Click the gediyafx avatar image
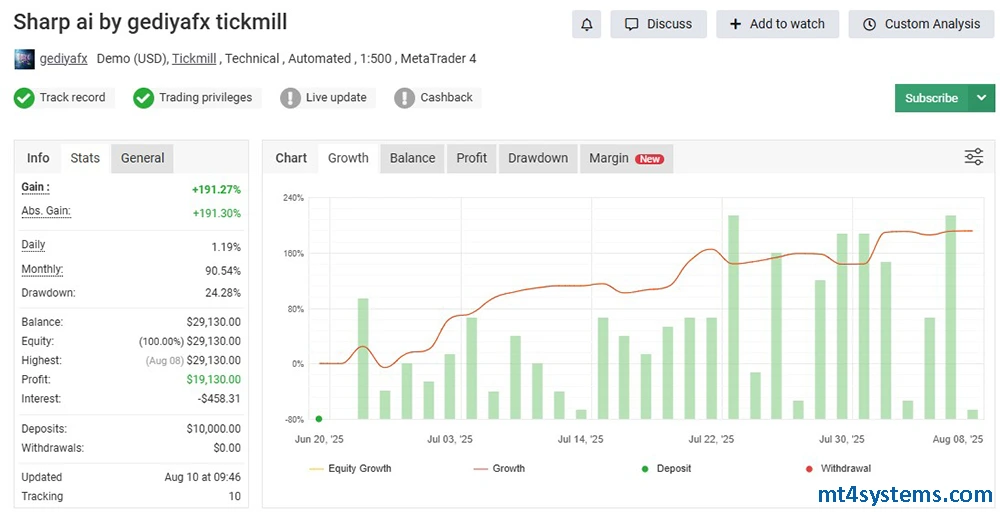The height and width of the screenshot is (512, 1000). (24, 59)
